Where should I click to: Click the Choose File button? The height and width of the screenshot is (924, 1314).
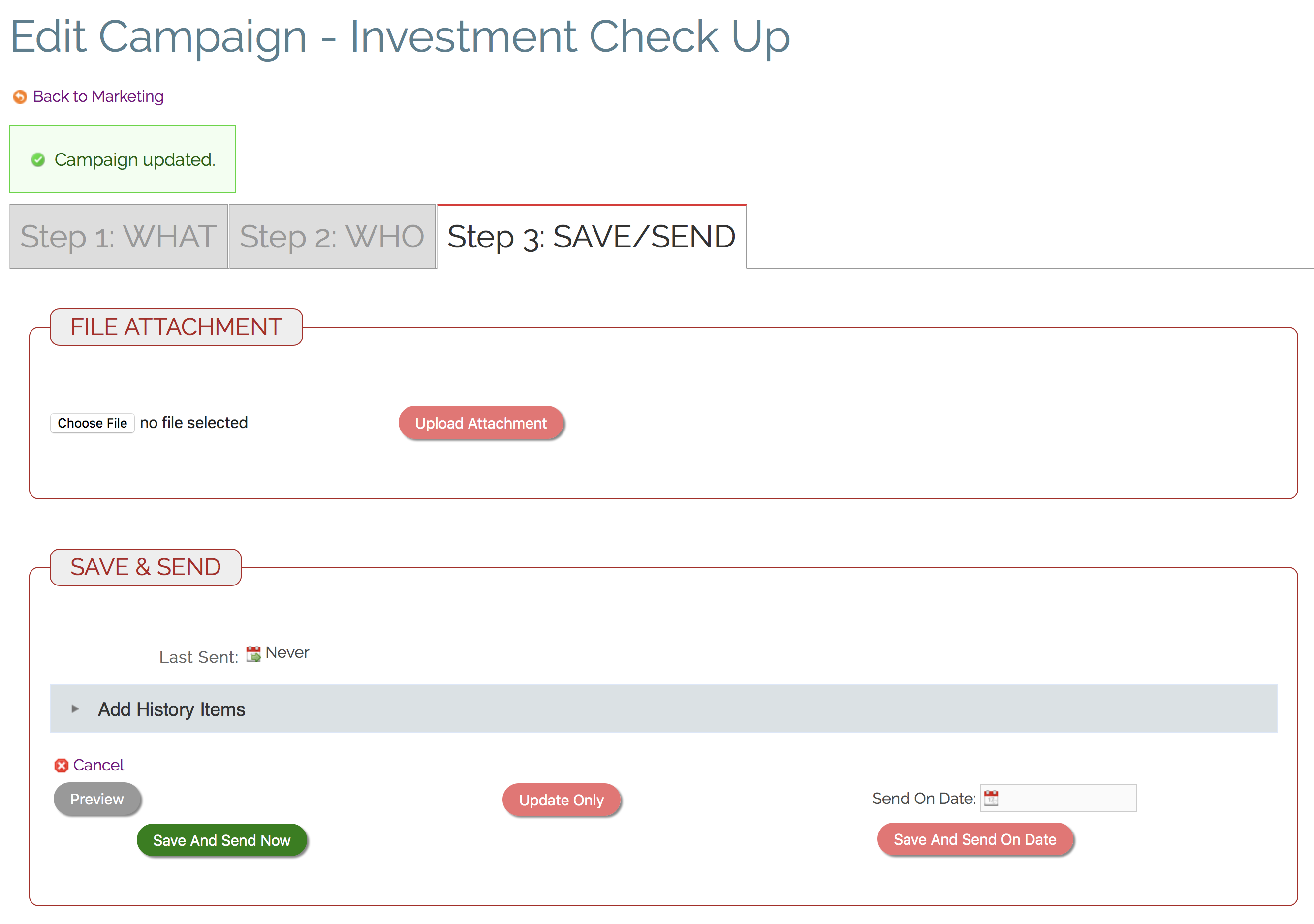[92, 423]
